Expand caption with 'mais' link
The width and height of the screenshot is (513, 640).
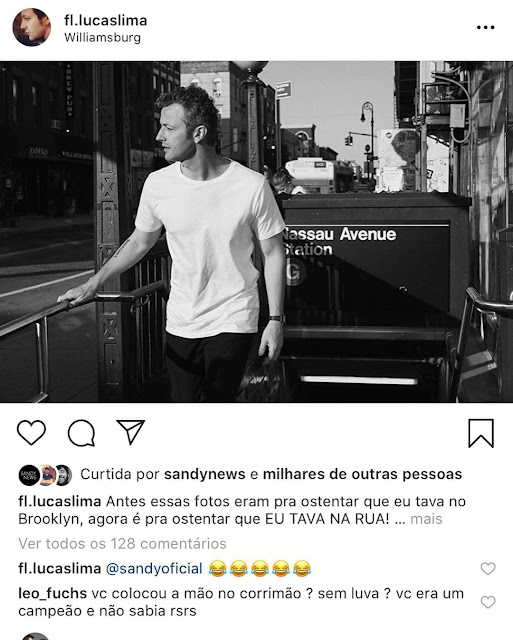coord(426,519)
